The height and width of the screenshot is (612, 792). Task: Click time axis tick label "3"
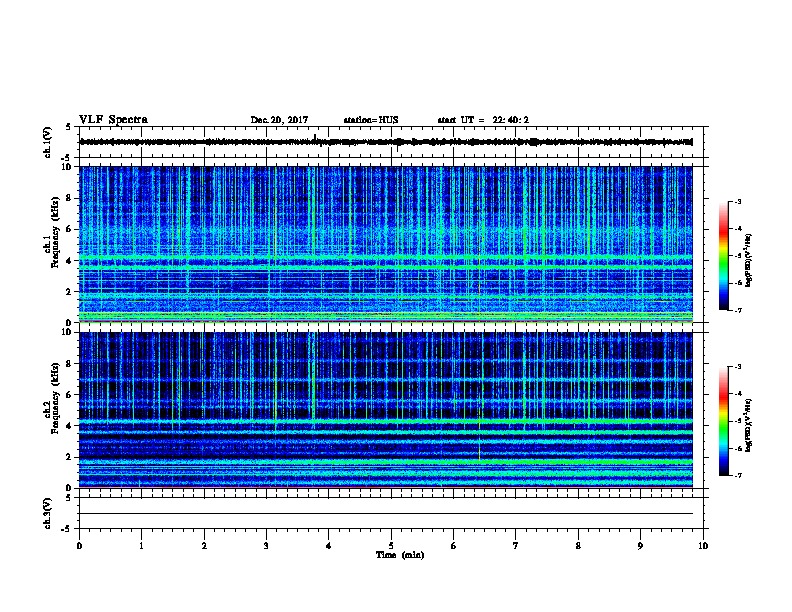[266, 546]
